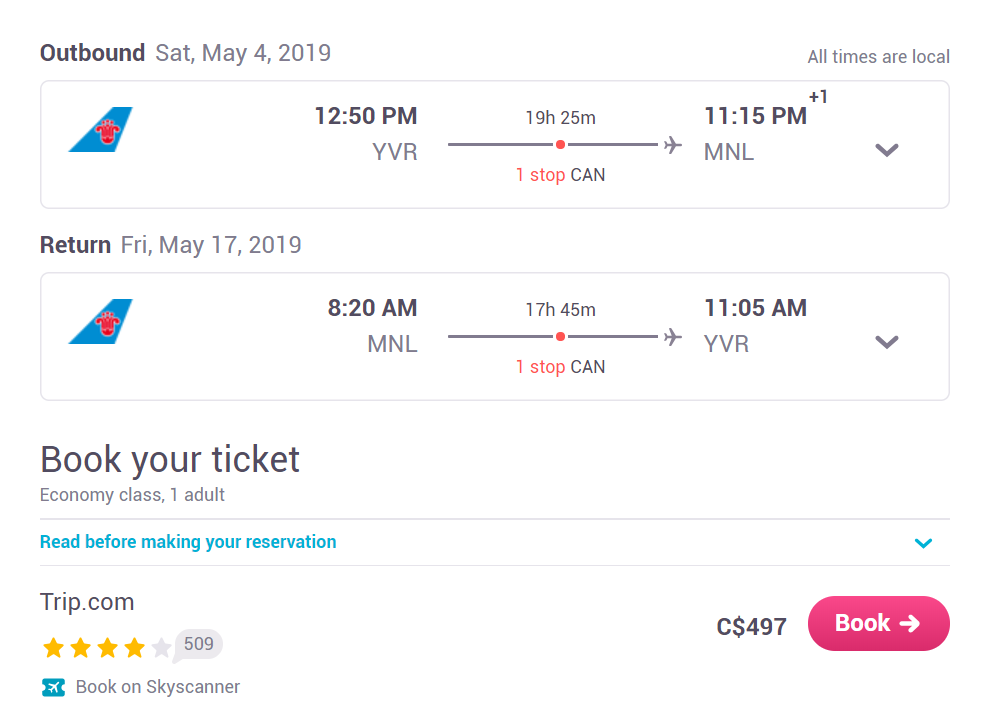
Task: Click the 1 stop CAN label on outbound
Action: click(560, 175)
